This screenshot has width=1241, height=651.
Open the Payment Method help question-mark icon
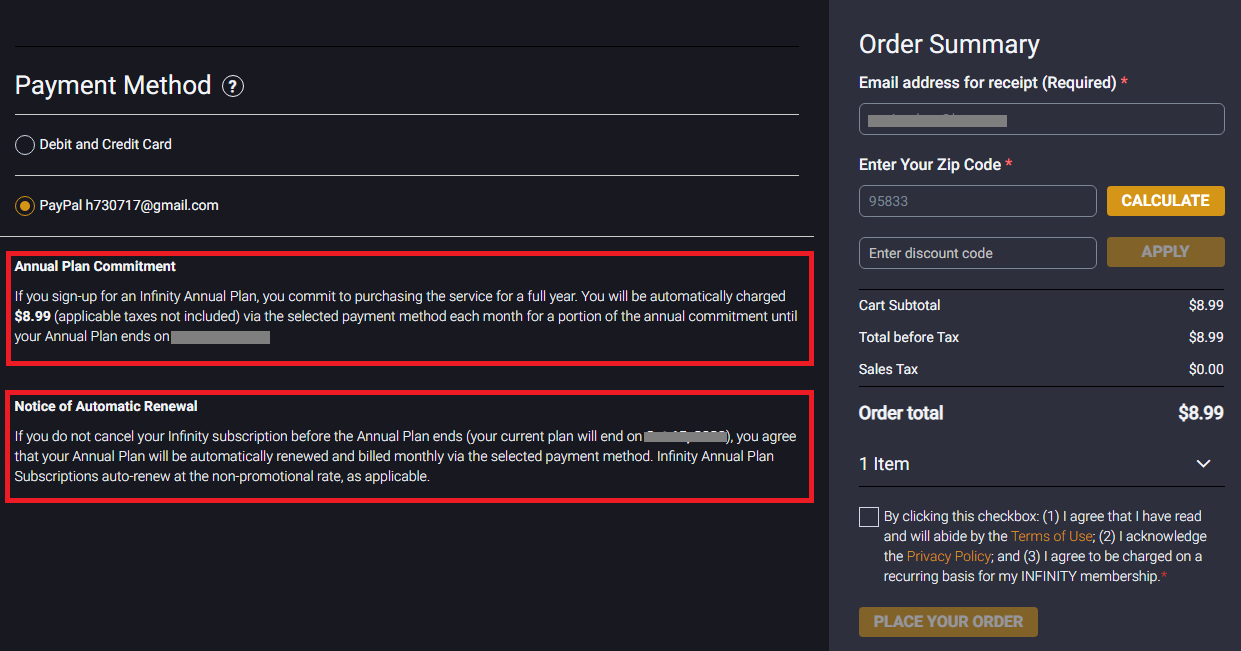click(x=233, y=86)
